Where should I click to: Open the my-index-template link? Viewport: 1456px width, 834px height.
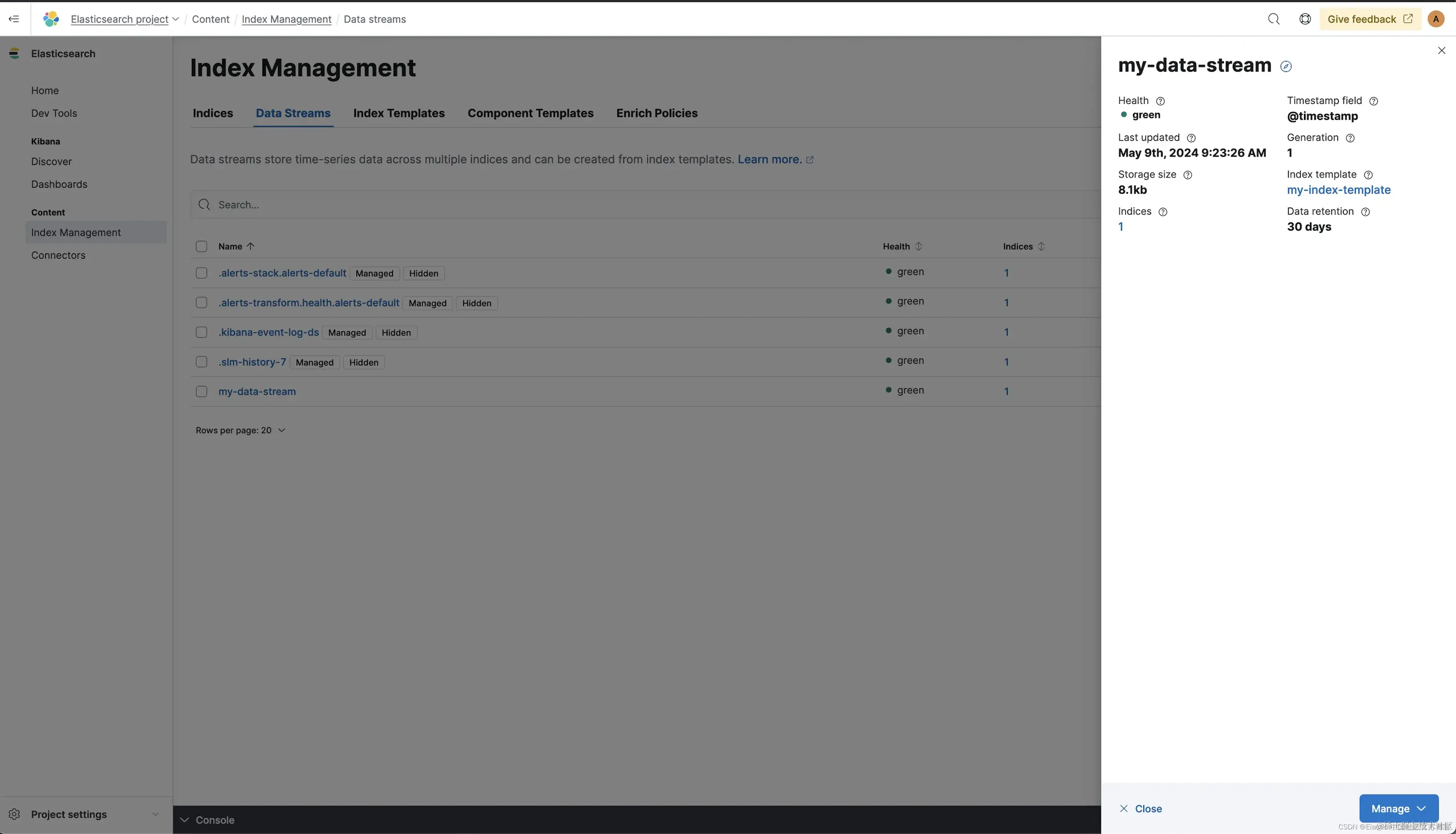(x=1338, y=190)
